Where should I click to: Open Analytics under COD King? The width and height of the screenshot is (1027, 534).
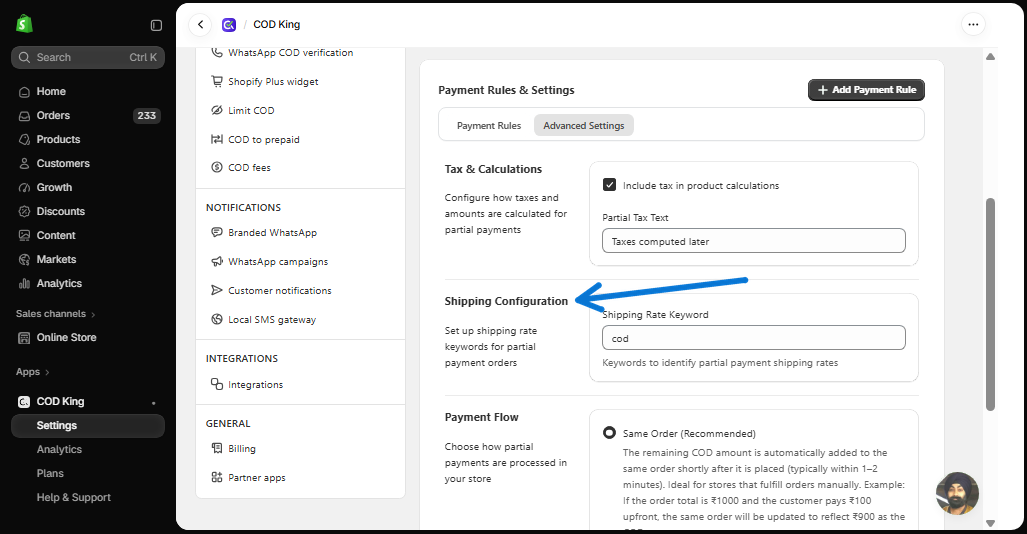(x=59, y=449)
